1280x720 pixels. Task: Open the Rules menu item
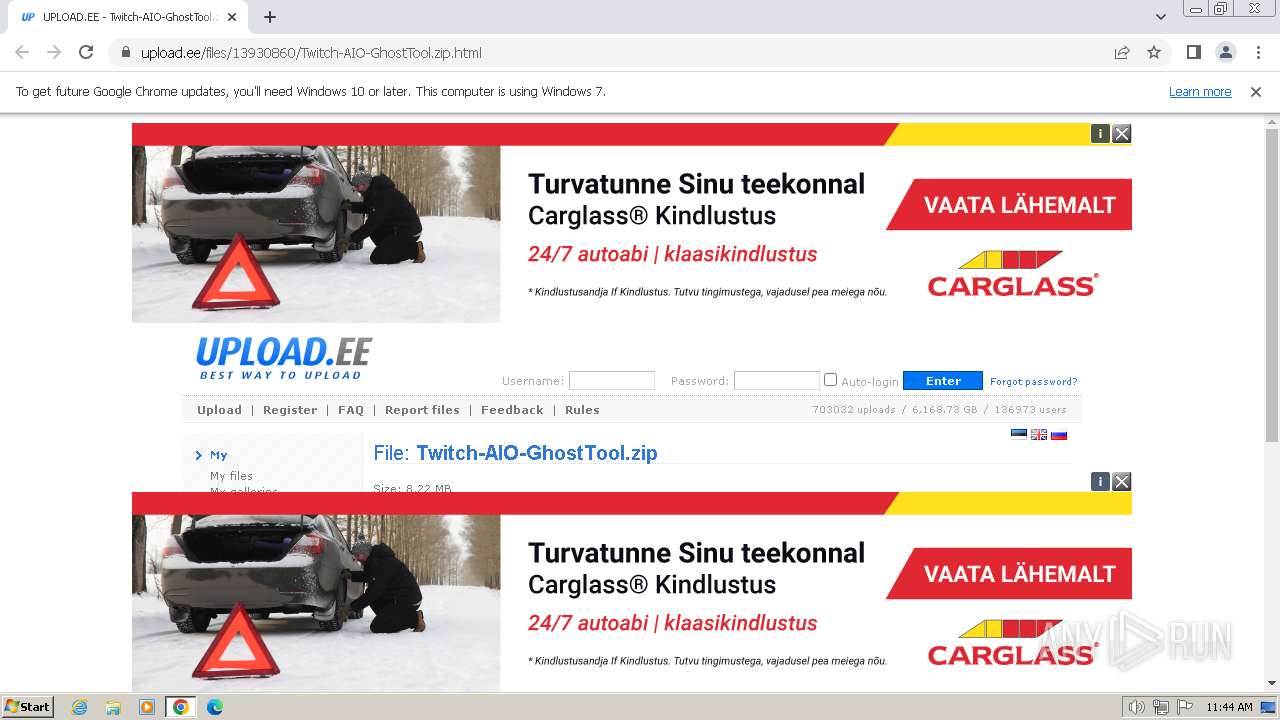point(582,410)
